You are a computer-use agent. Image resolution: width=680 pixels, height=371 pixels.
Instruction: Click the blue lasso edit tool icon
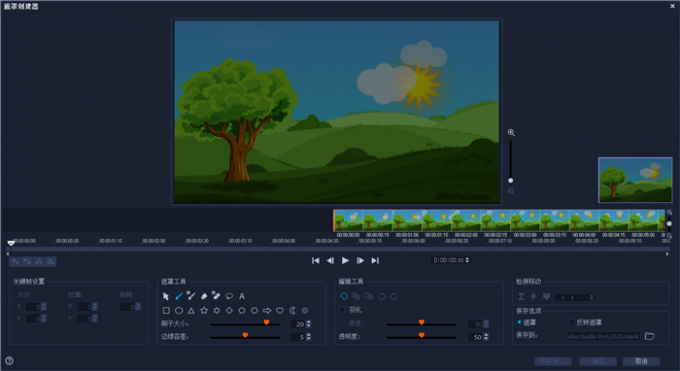pos(343,296)
